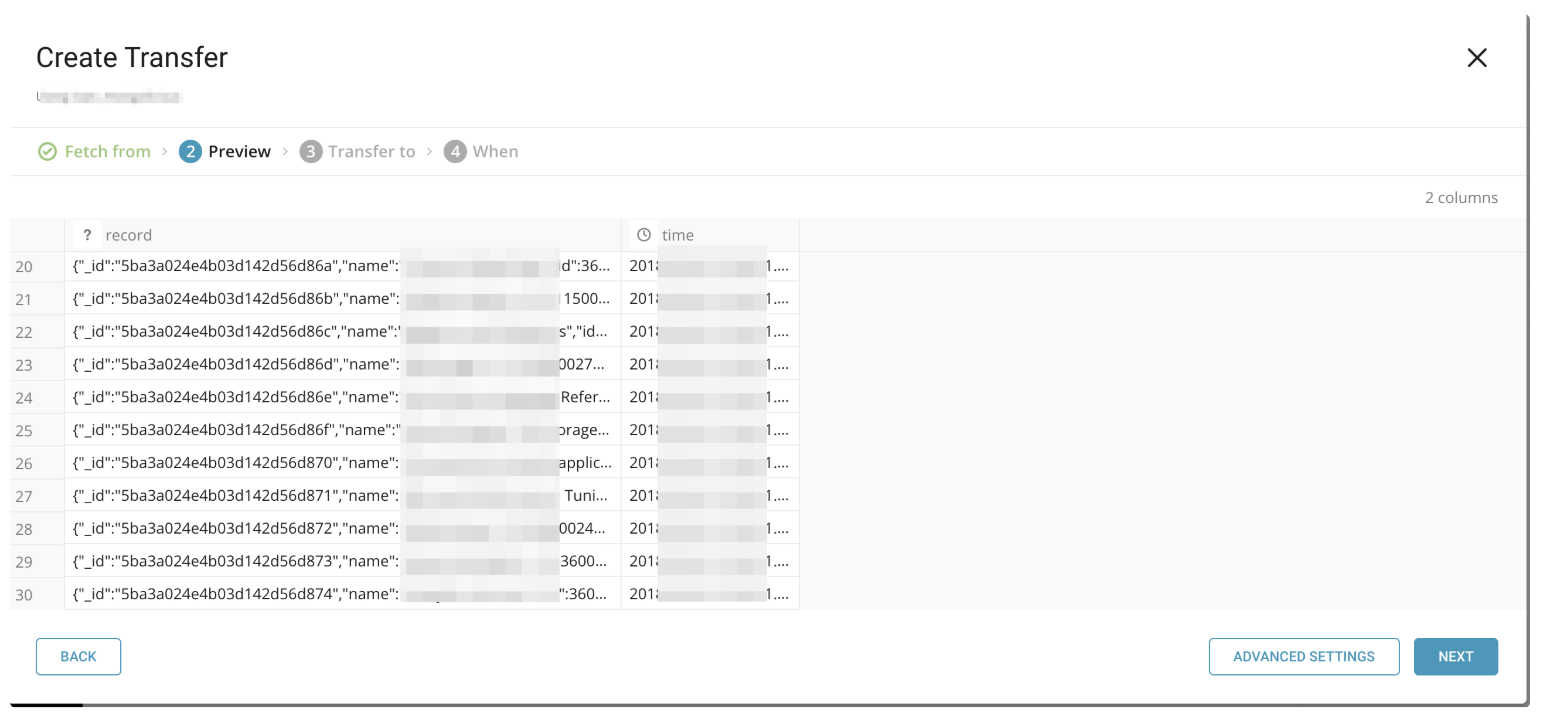
Task: Click the step 2 Preview circle icon
Action: (x=190, y=152)
